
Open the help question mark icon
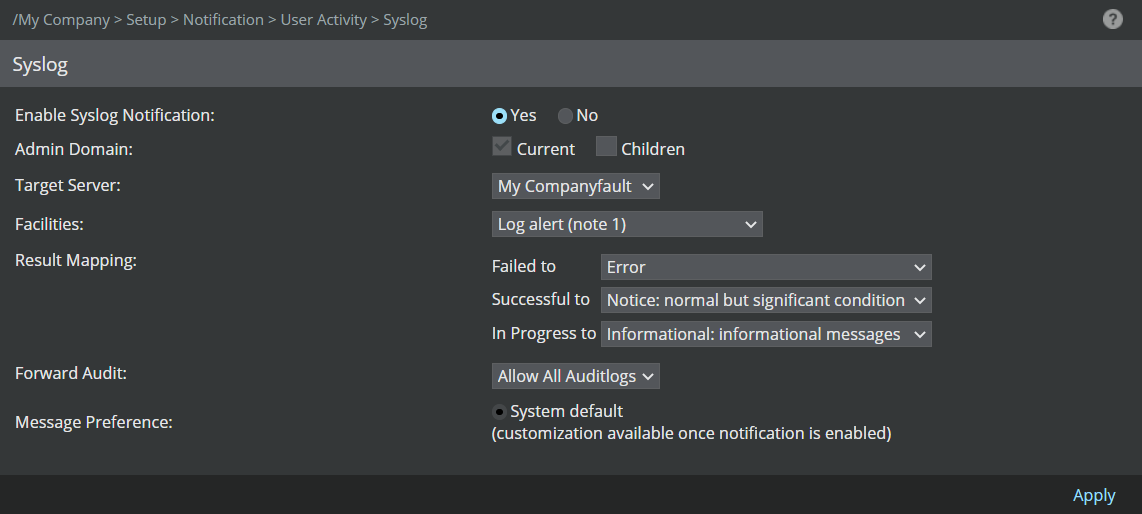pyautogui.click(x=1112, y=19)
